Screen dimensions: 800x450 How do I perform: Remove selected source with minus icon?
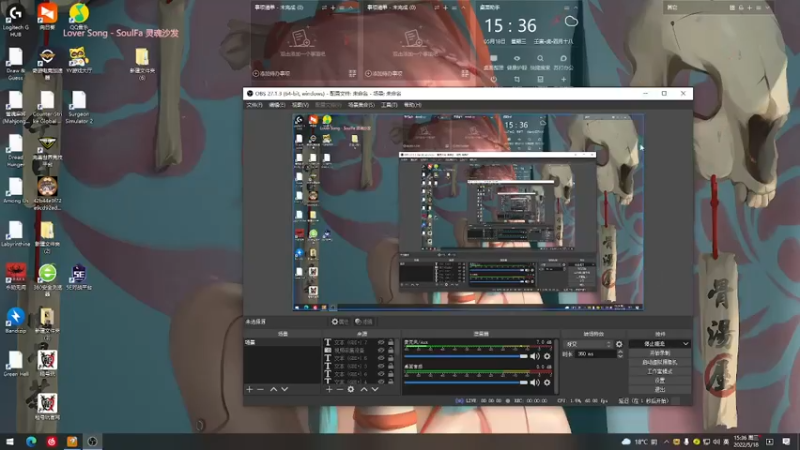[340, 389]
